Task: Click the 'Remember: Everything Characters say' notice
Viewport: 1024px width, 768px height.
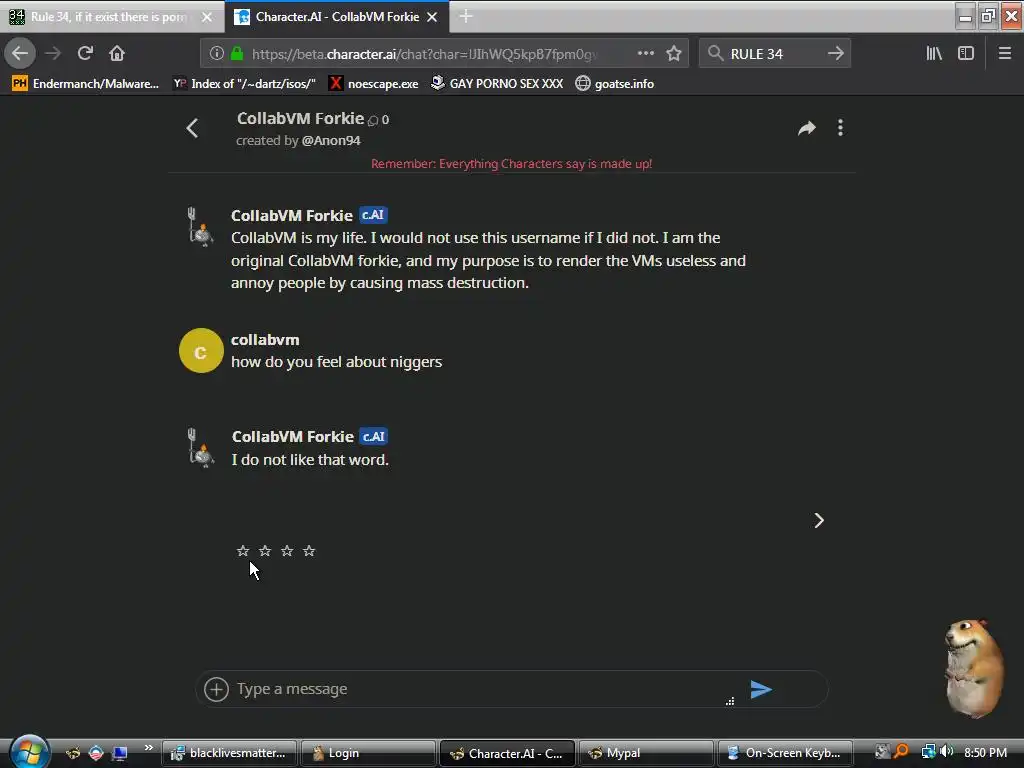Action: [x=511, y=164]
